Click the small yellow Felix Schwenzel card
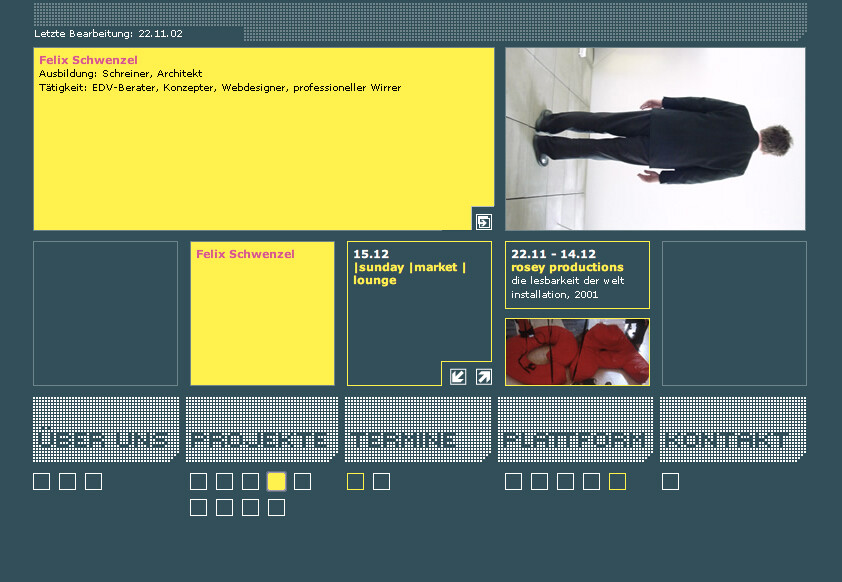The height and width of the screenshot is (582, 842). pyautogui.click(x=263, y=314)
